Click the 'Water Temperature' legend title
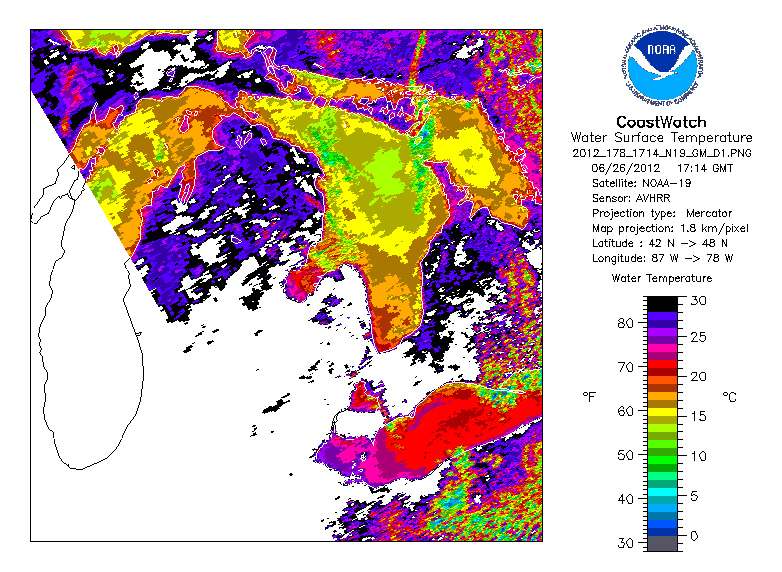 662,278
